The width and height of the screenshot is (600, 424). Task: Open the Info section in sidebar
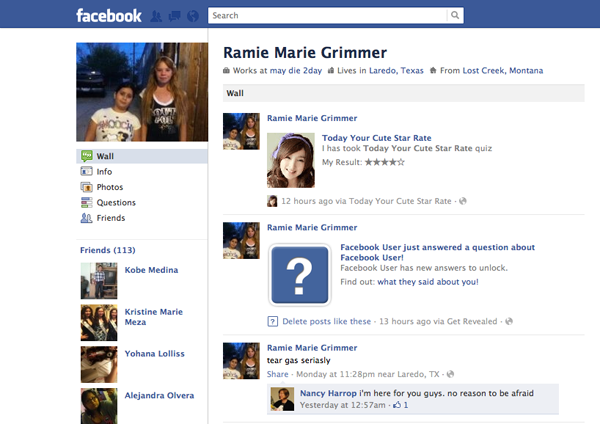click(104, 171)
